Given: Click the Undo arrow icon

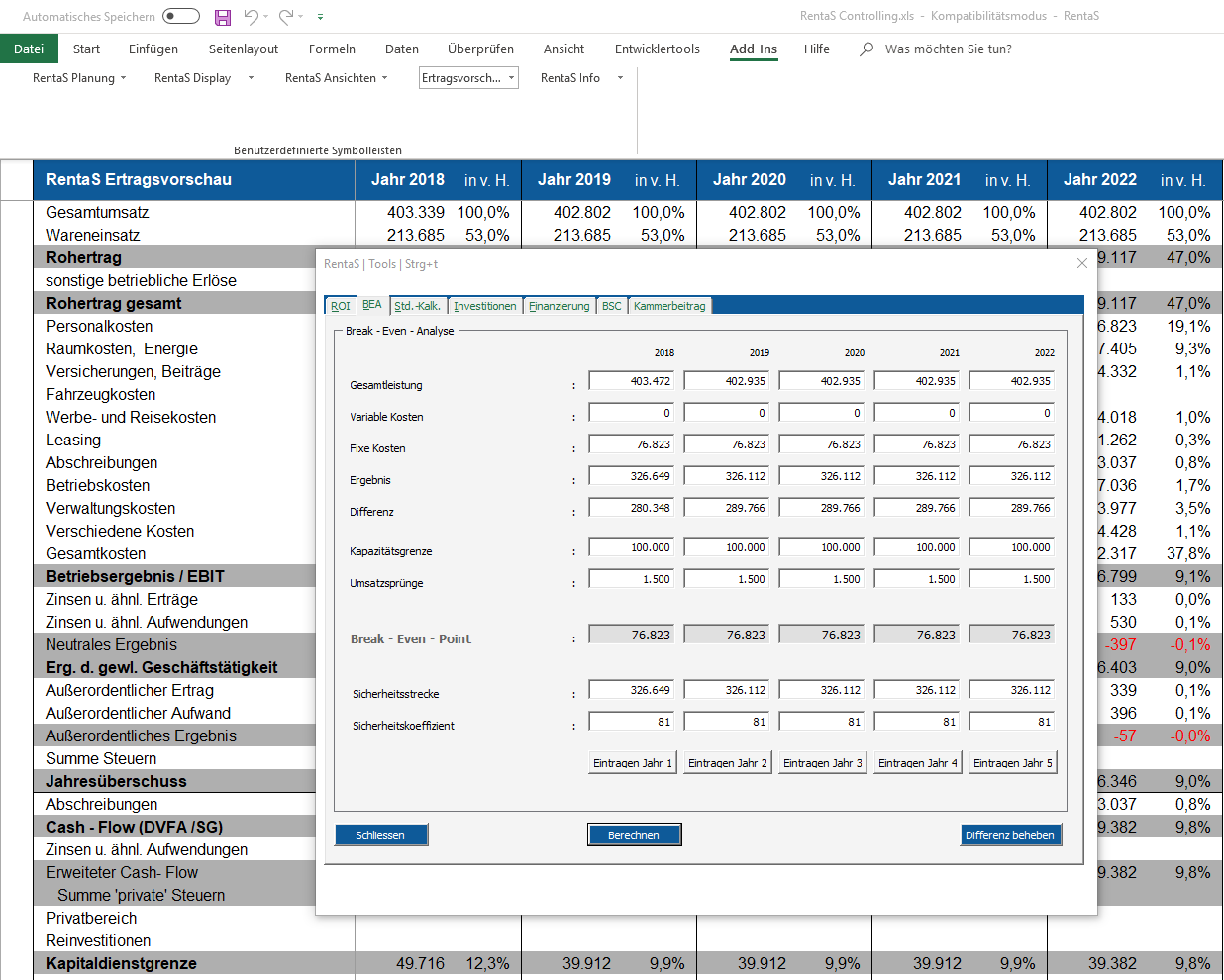Looking at the screenshot, I should (251, 16).
